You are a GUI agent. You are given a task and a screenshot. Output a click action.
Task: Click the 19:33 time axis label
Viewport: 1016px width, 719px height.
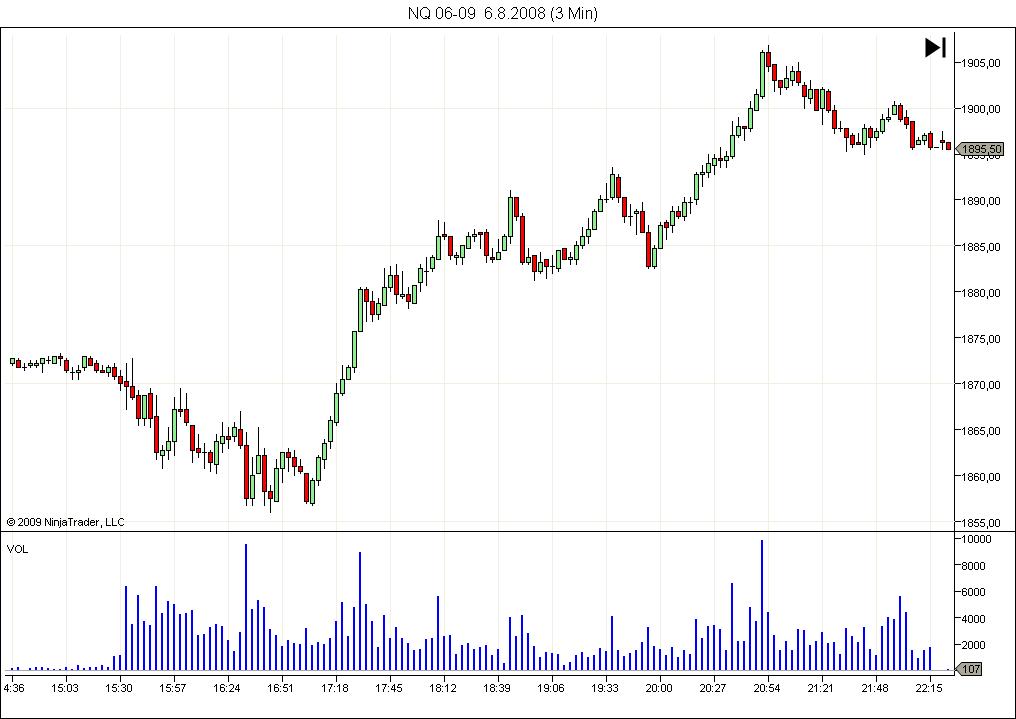[x=605, y=688]
